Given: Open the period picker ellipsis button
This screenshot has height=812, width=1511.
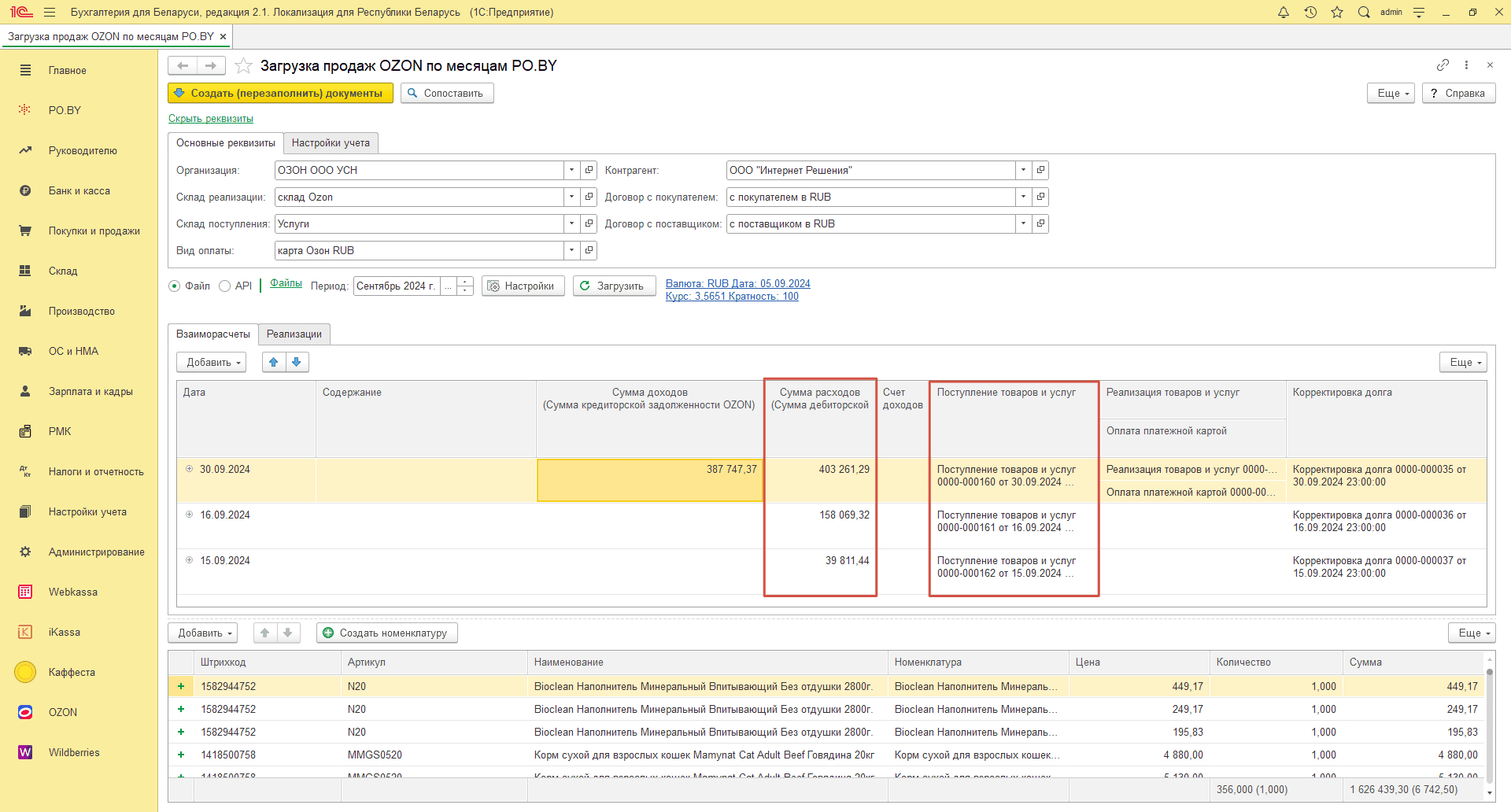Looking at the screenshot, I should pos(448,286).
